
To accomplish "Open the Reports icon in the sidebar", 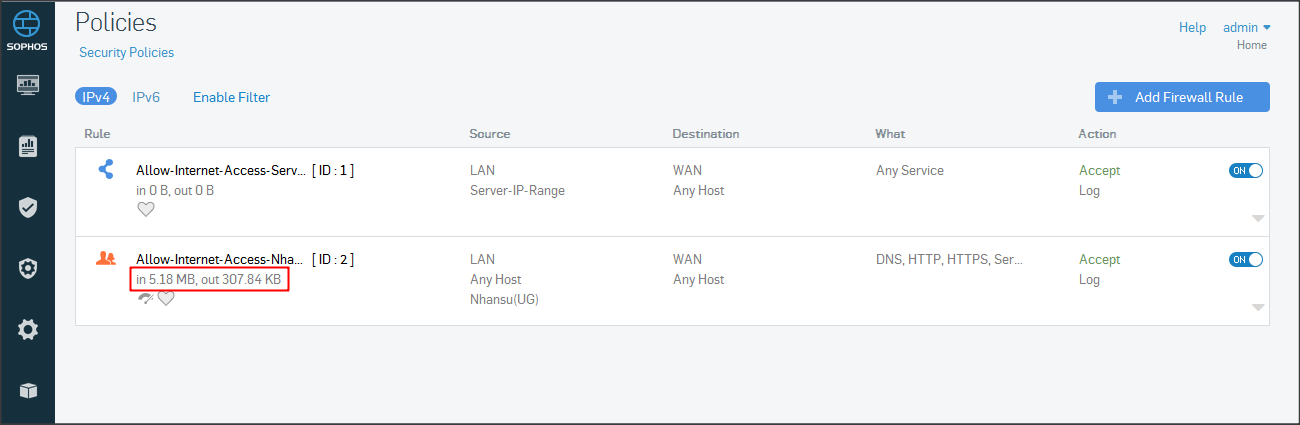I will click(28, 147).
